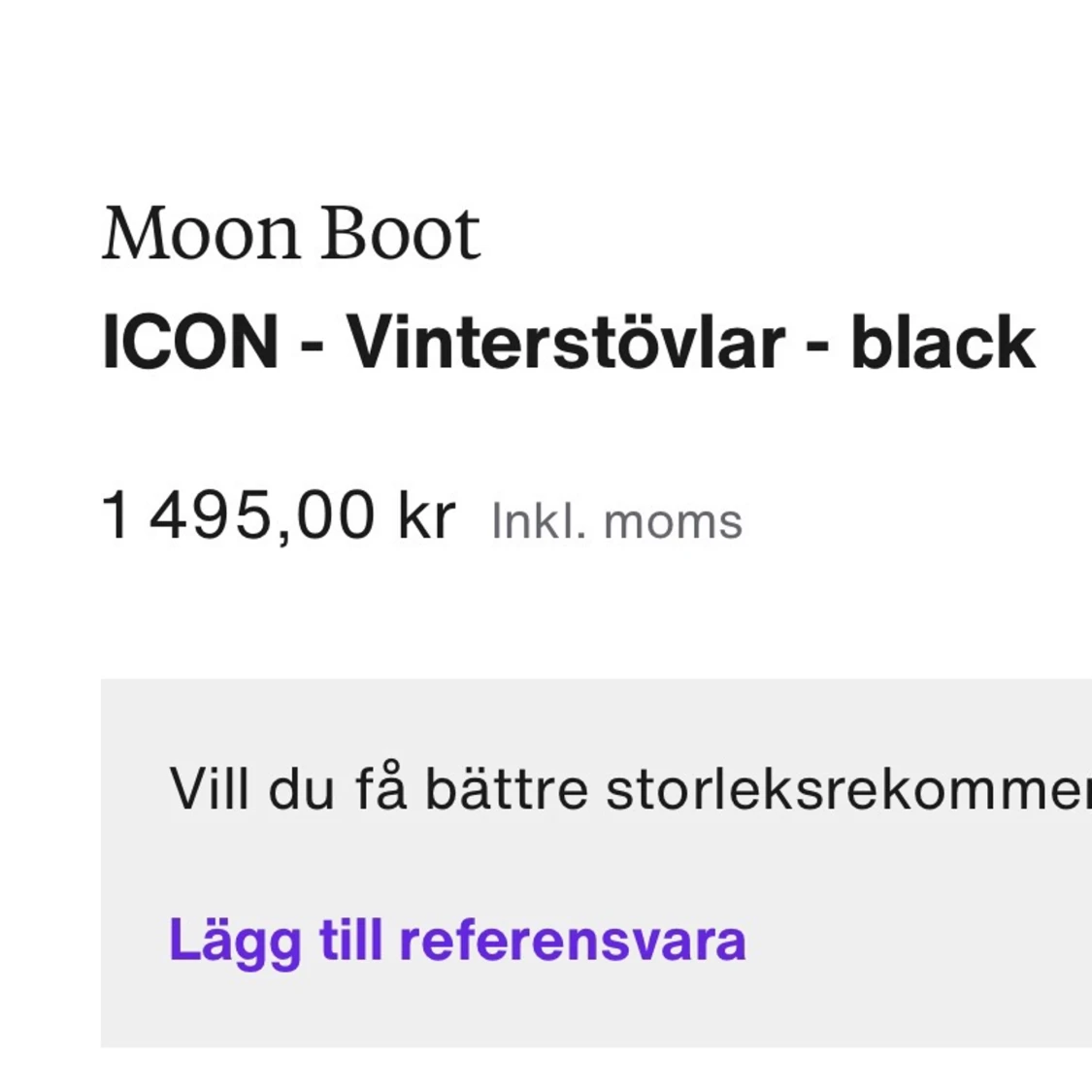Click the product title ICON - Vinterstövlar - black
Screen dimensions: 1092x1092
(568, 343)
